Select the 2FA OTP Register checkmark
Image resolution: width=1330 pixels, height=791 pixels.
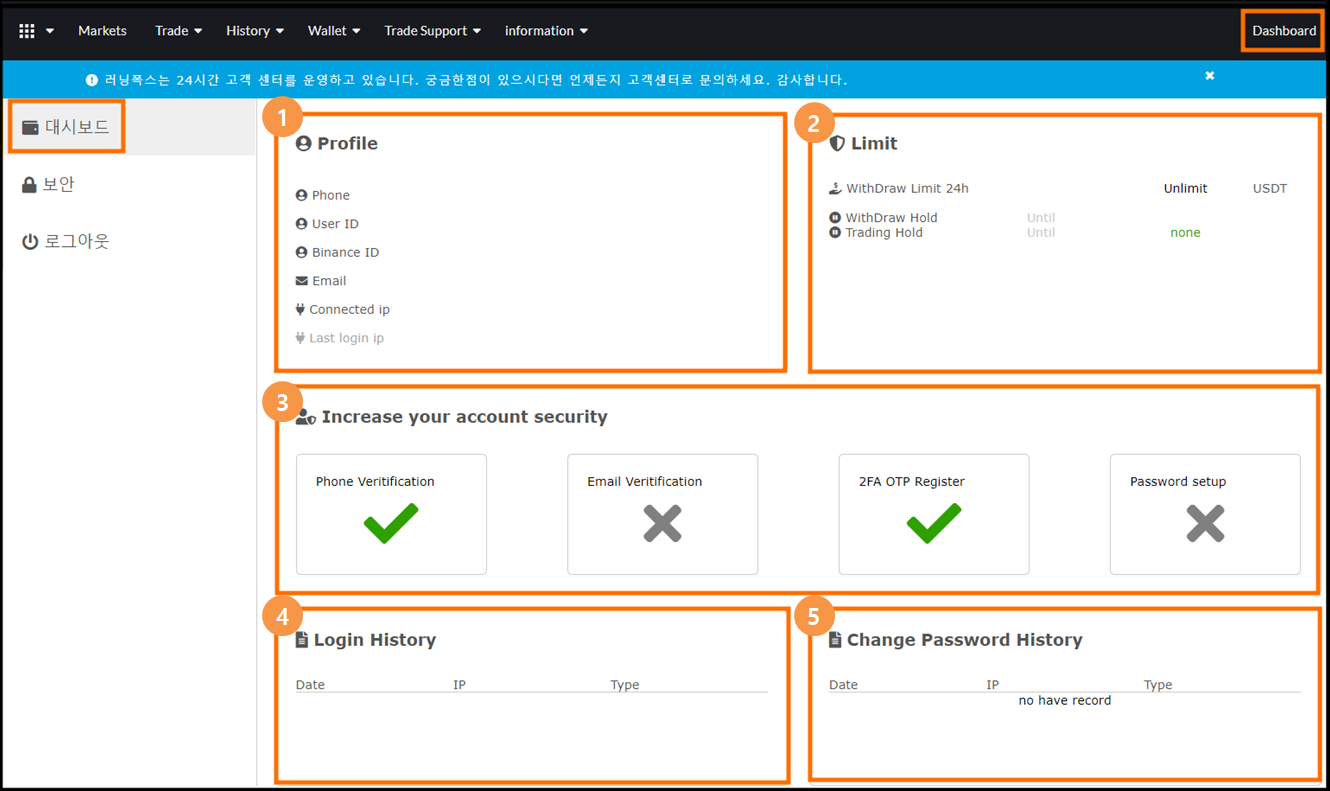[x=933, y=523]
